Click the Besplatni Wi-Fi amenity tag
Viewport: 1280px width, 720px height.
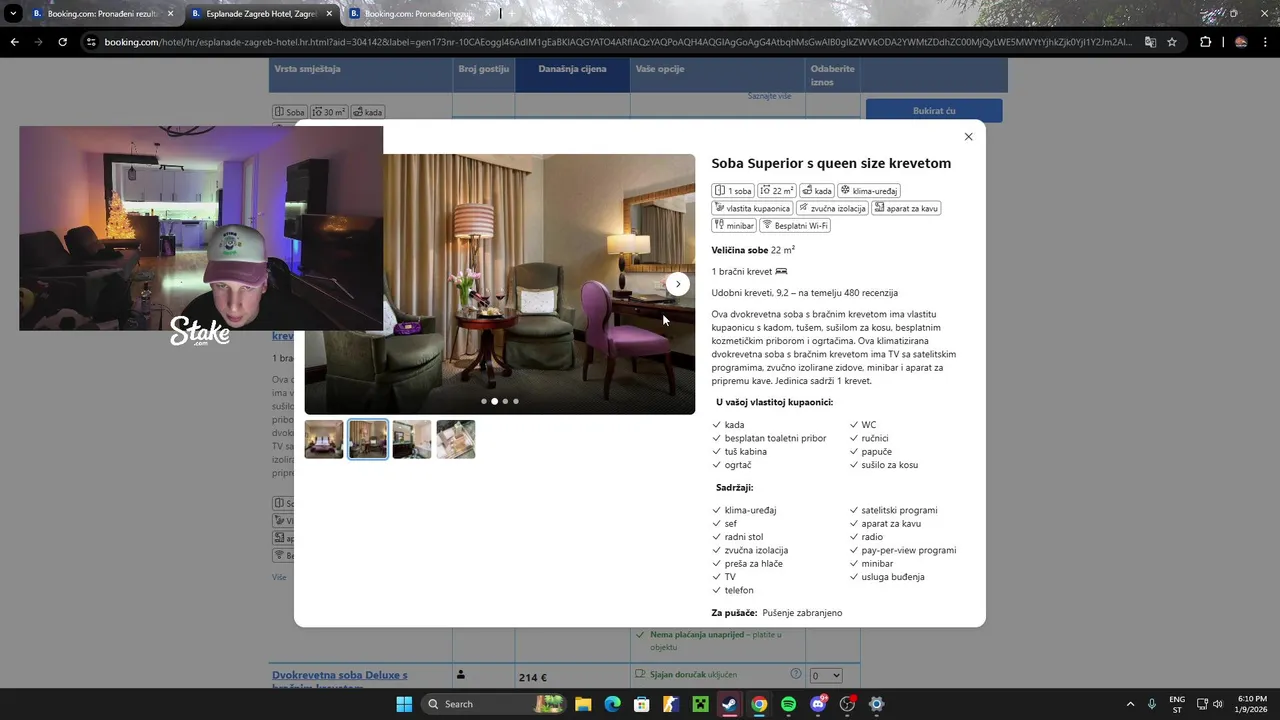796,225
